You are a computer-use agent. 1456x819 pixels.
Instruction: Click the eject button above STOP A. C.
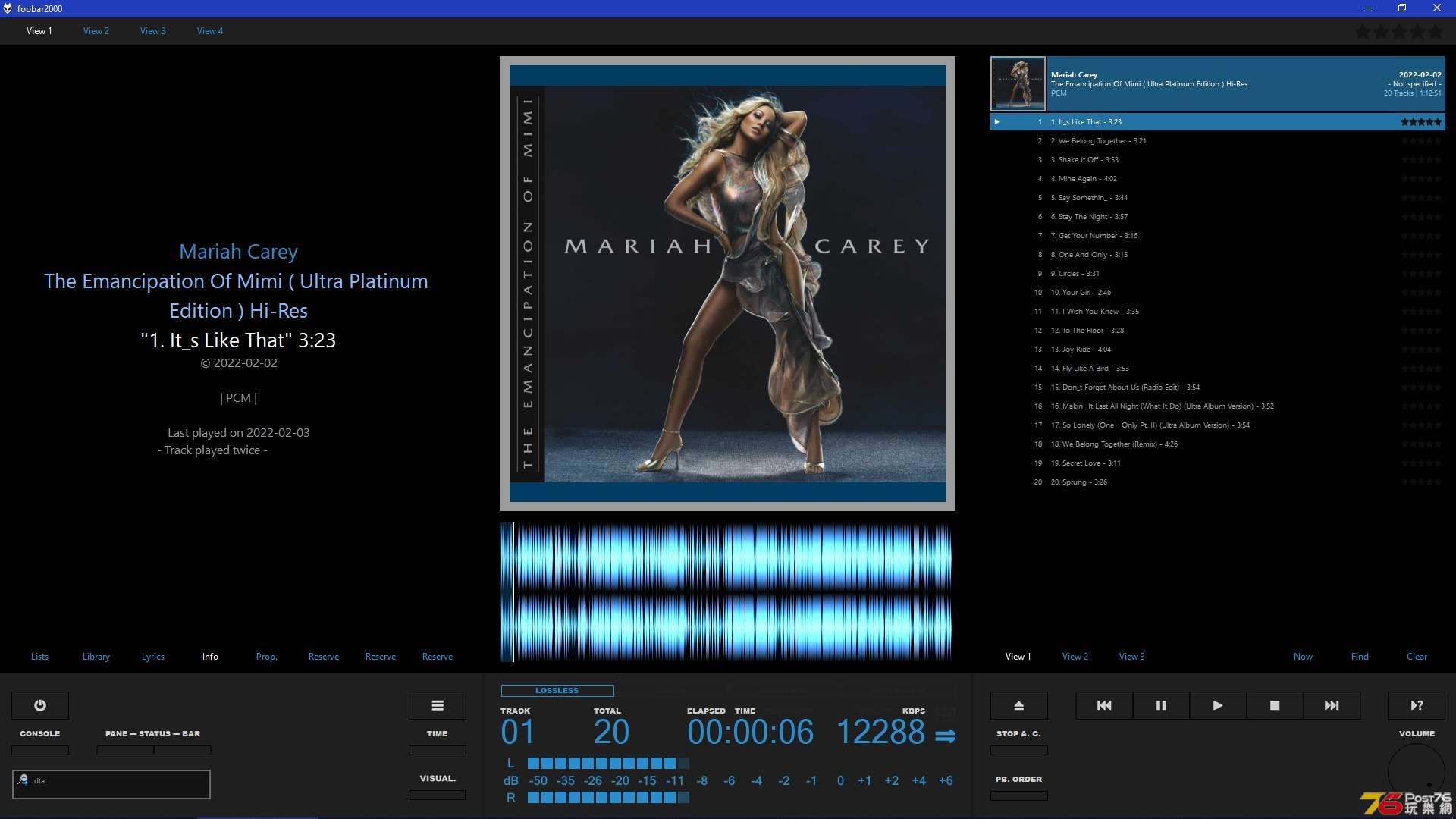1019,705
